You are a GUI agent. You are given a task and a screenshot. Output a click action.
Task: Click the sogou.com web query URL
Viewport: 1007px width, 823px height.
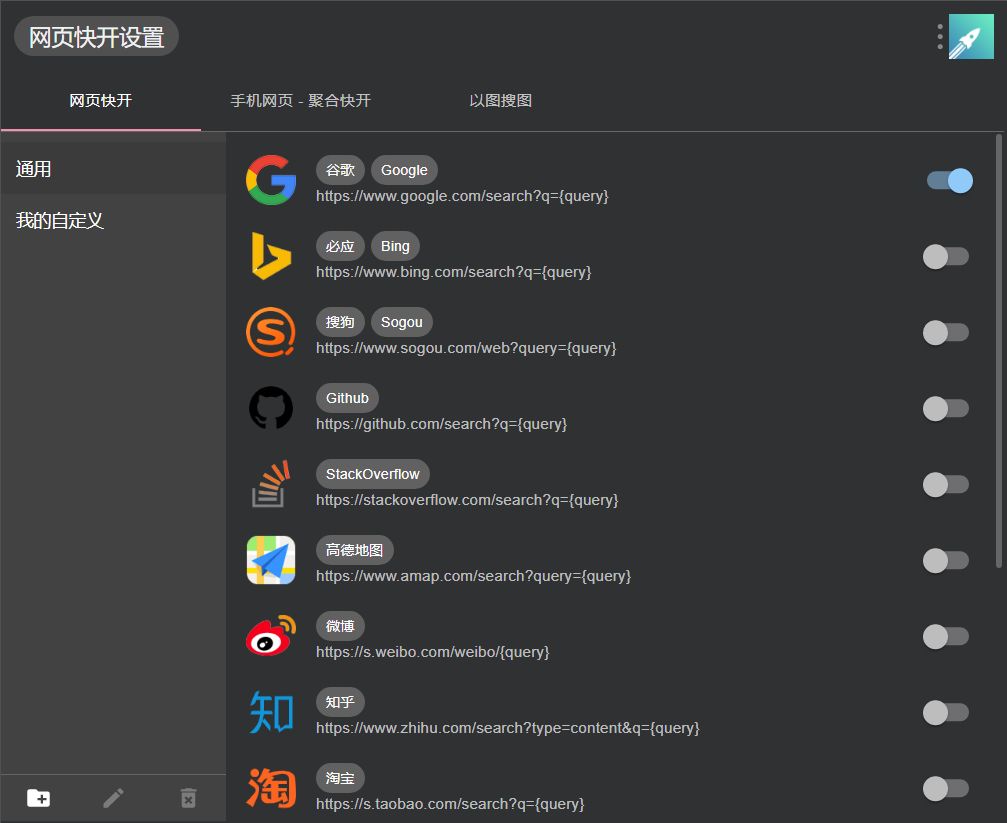[466, 348]
